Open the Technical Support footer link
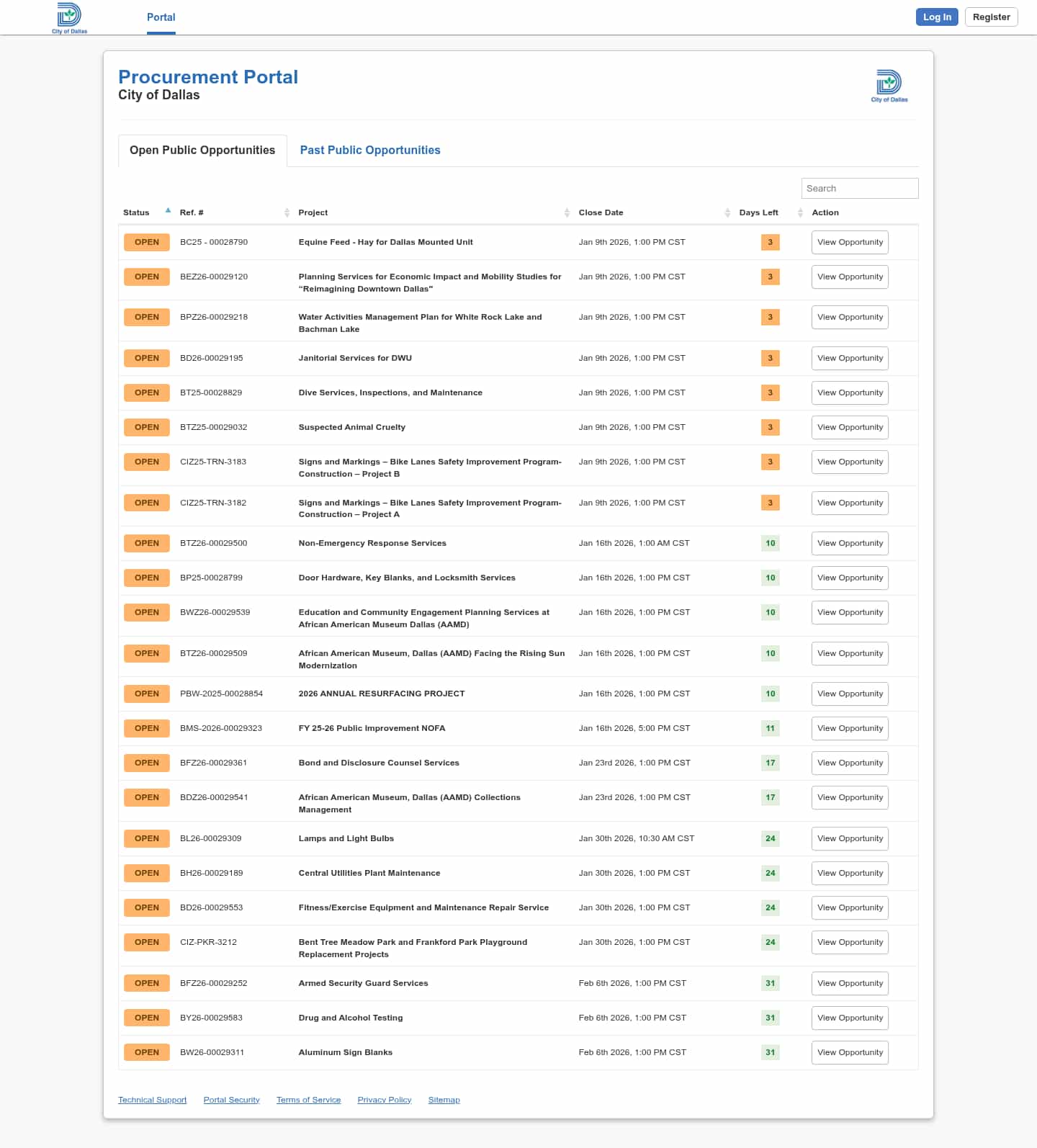Screen dimensions: 1037x1148 152,1100
